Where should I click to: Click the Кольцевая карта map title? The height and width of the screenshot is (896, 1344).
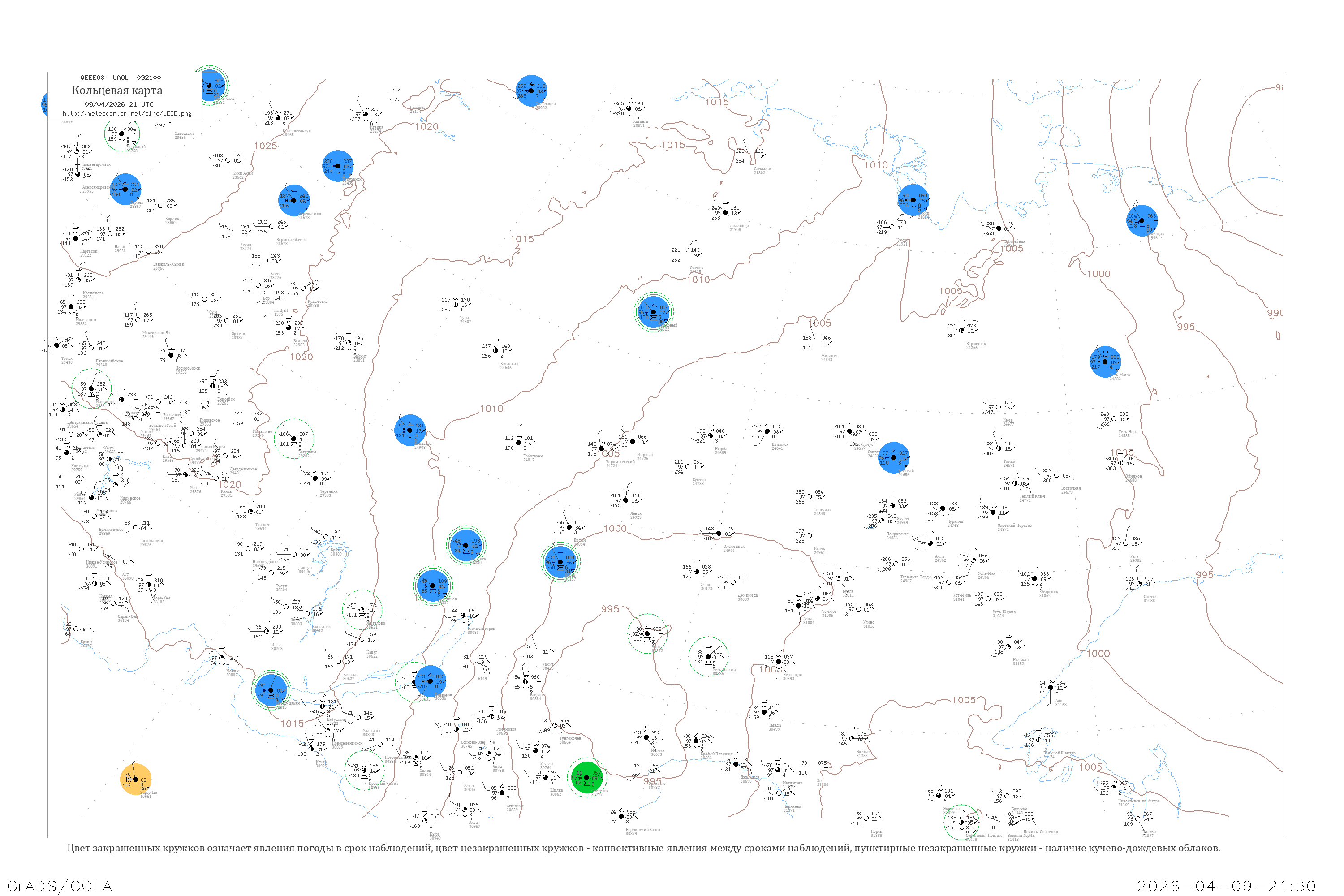click(117, 90)
